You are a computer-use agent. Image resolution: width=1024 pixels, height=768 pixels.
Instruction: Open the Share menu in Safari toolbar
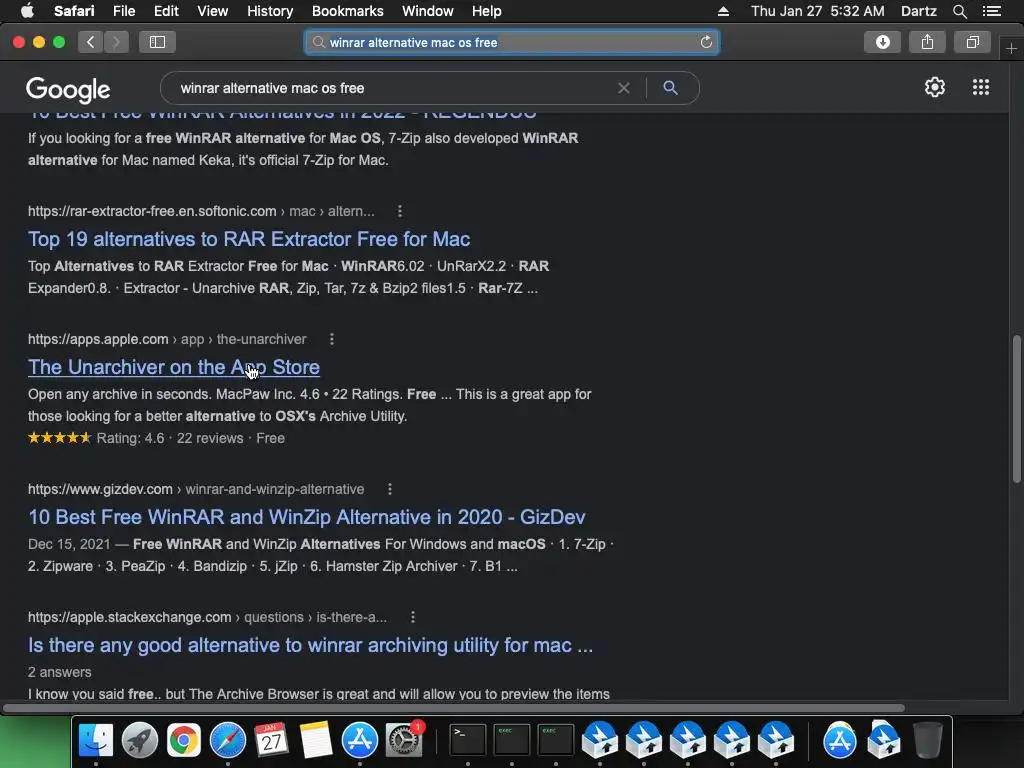click(927, 42)
